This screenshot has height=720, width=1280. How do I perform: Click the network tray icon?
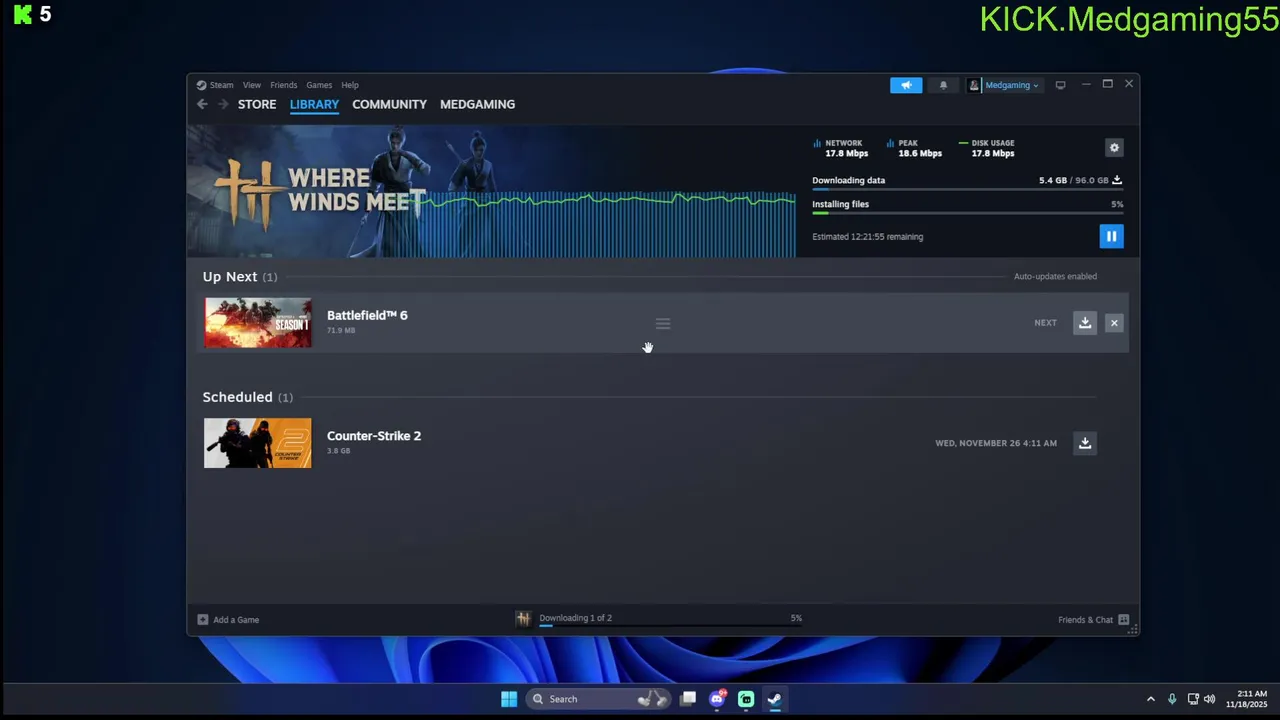(1193, 699)
